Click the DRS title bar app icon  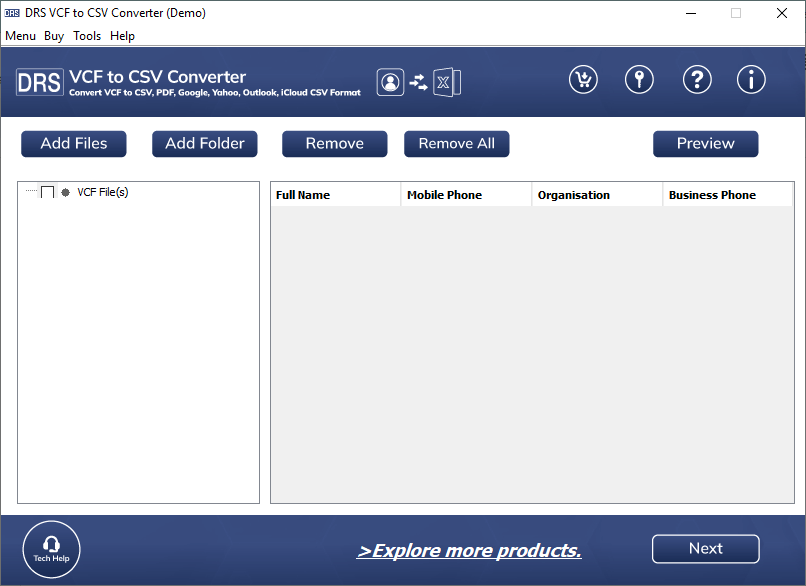[12, 13]
